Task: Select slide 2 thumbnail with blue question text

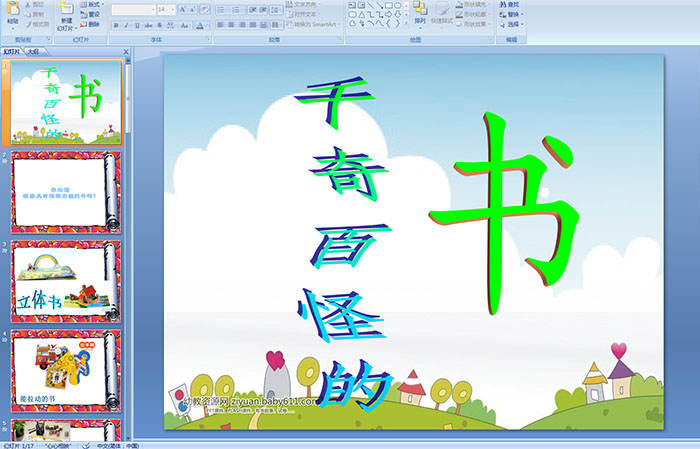Action: pyautogui.click(x=66, y=192)
